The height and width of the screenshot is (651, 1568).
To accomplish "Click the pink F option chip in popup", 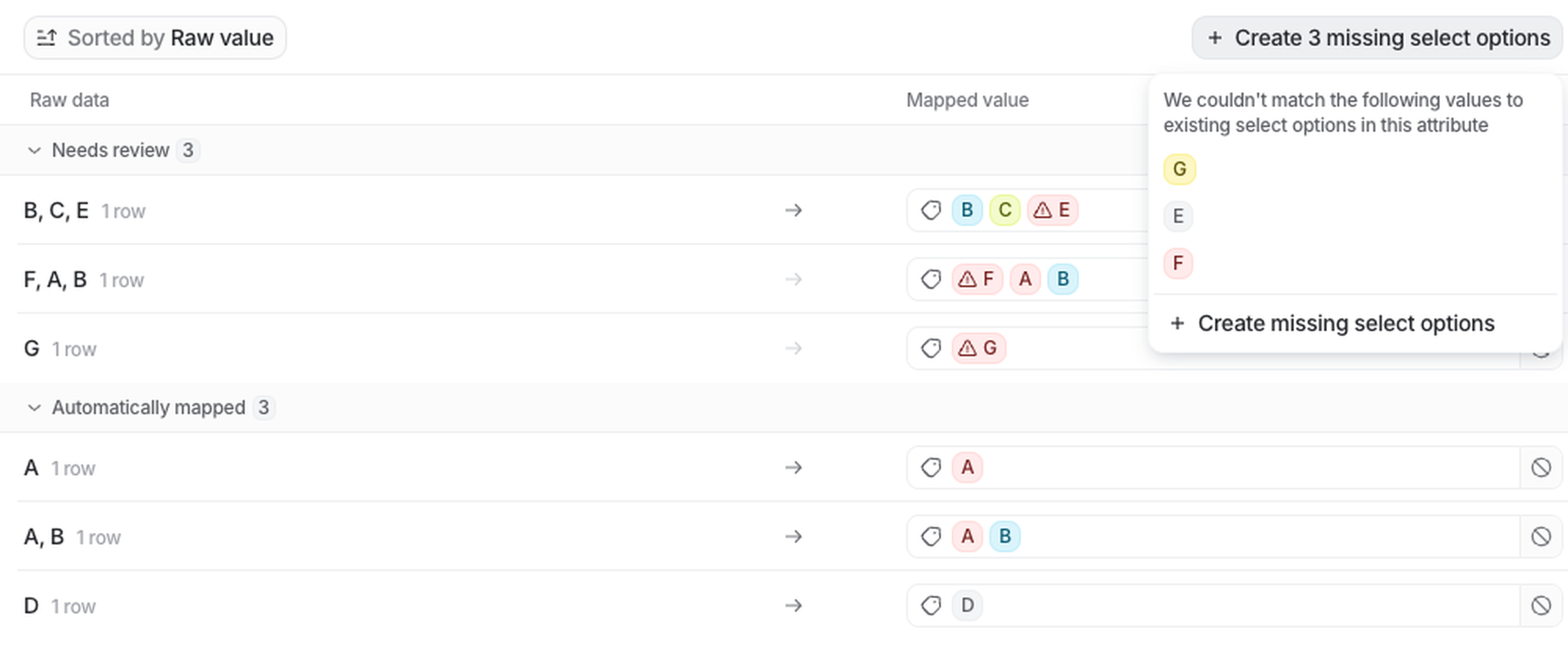I will click(x=1178, y=263).
